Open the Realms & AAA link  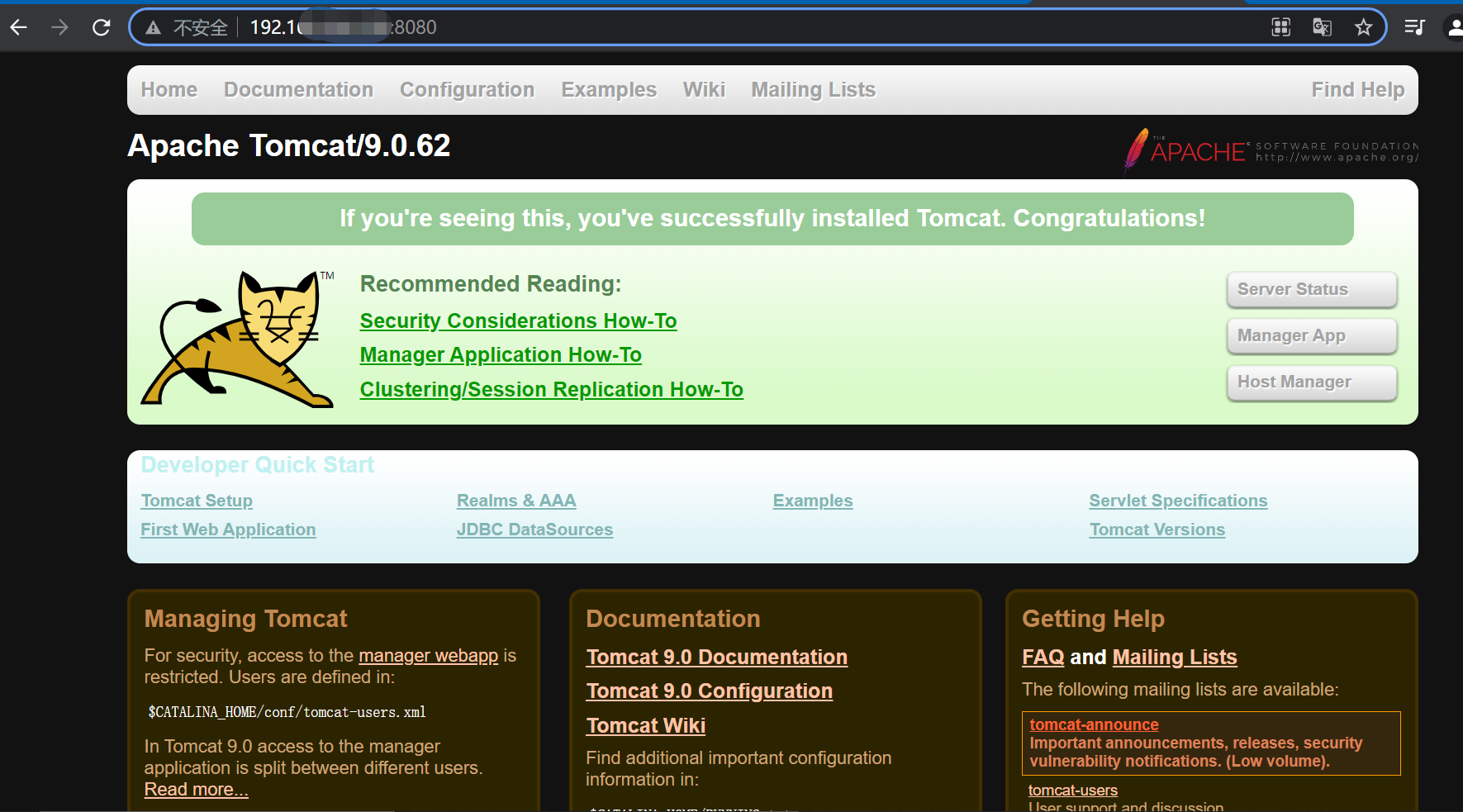(516, 501)
